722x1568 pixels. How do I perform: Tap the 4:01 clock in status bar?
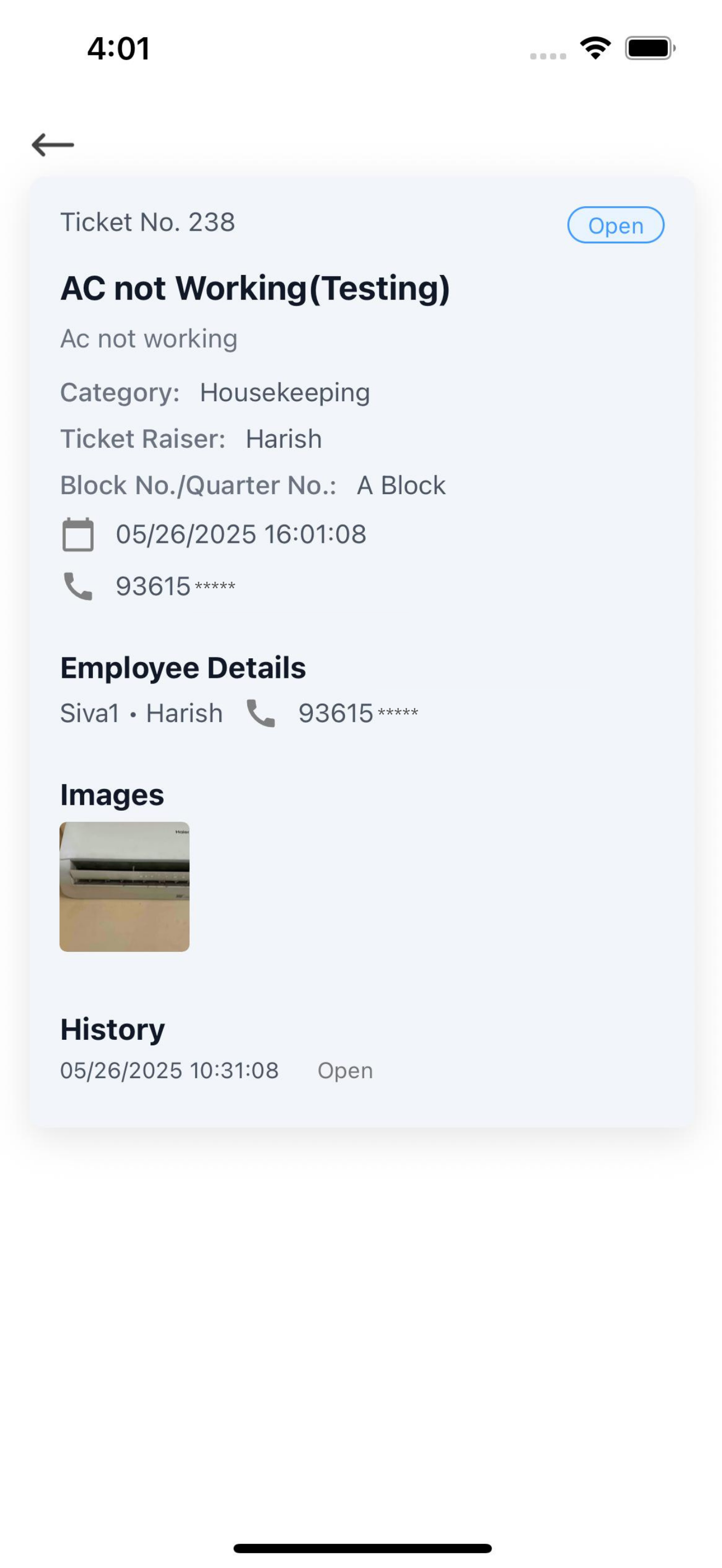point(119,48)
